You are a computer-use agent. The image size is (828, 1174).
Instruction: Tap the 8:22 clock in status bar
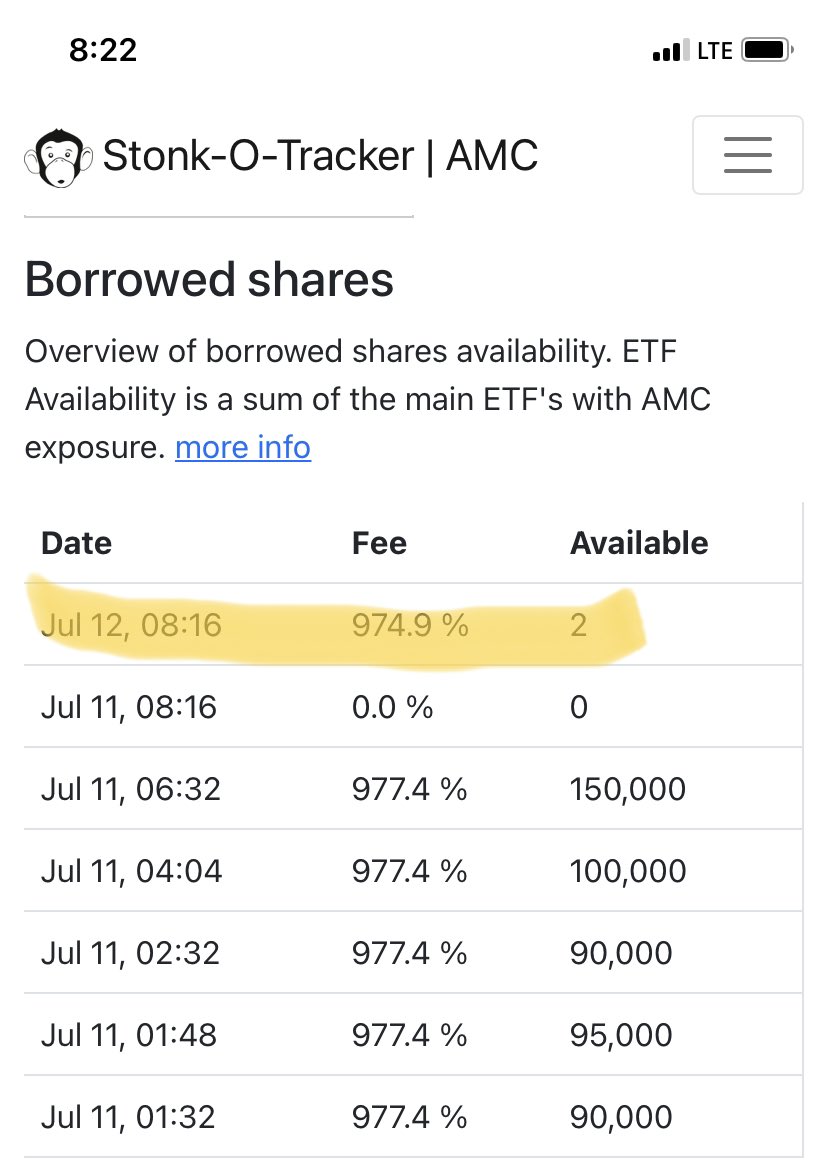point(103,50)
